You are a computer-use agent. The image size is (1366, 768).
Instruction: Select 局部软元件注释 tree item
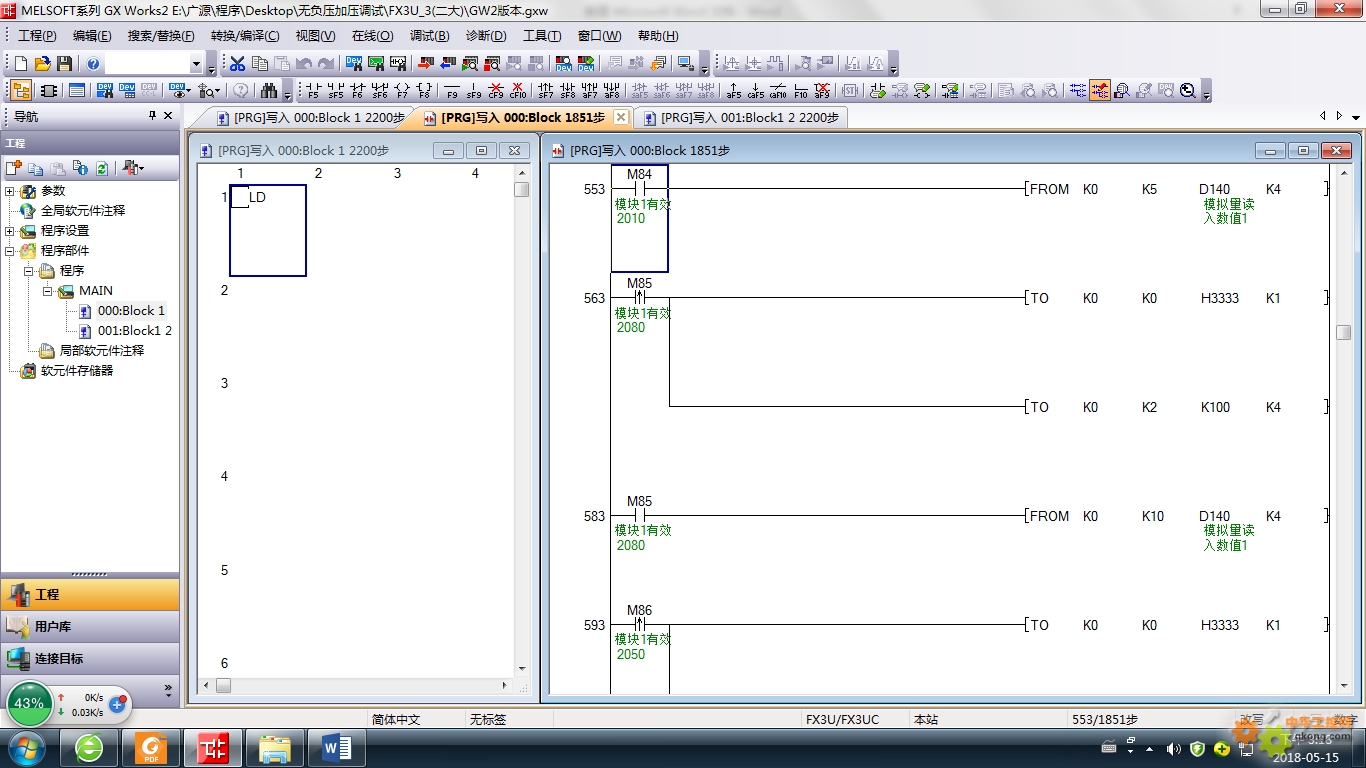coord(101,351)
